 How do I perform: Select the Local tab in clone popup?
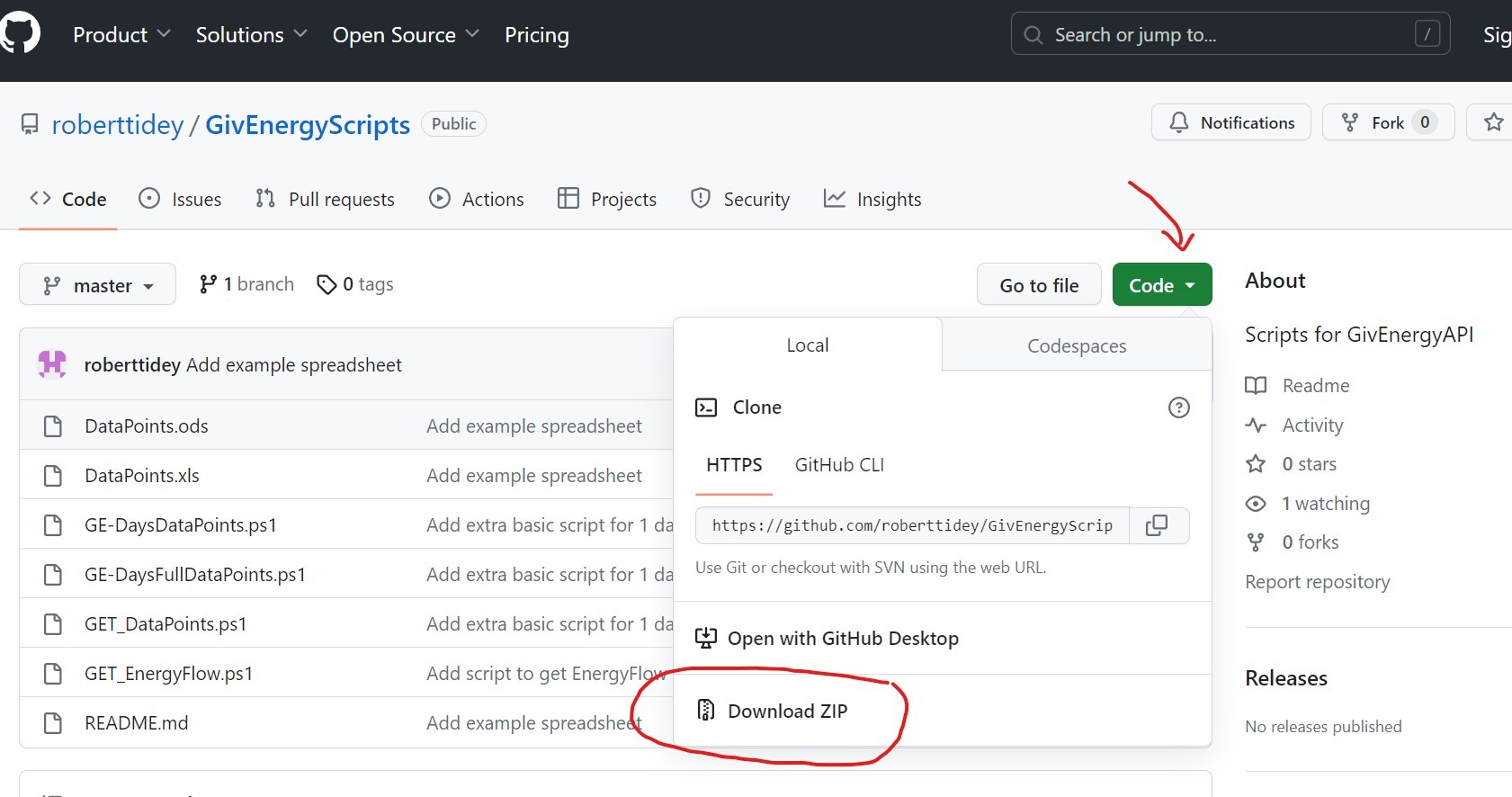[x=808, y=345]
